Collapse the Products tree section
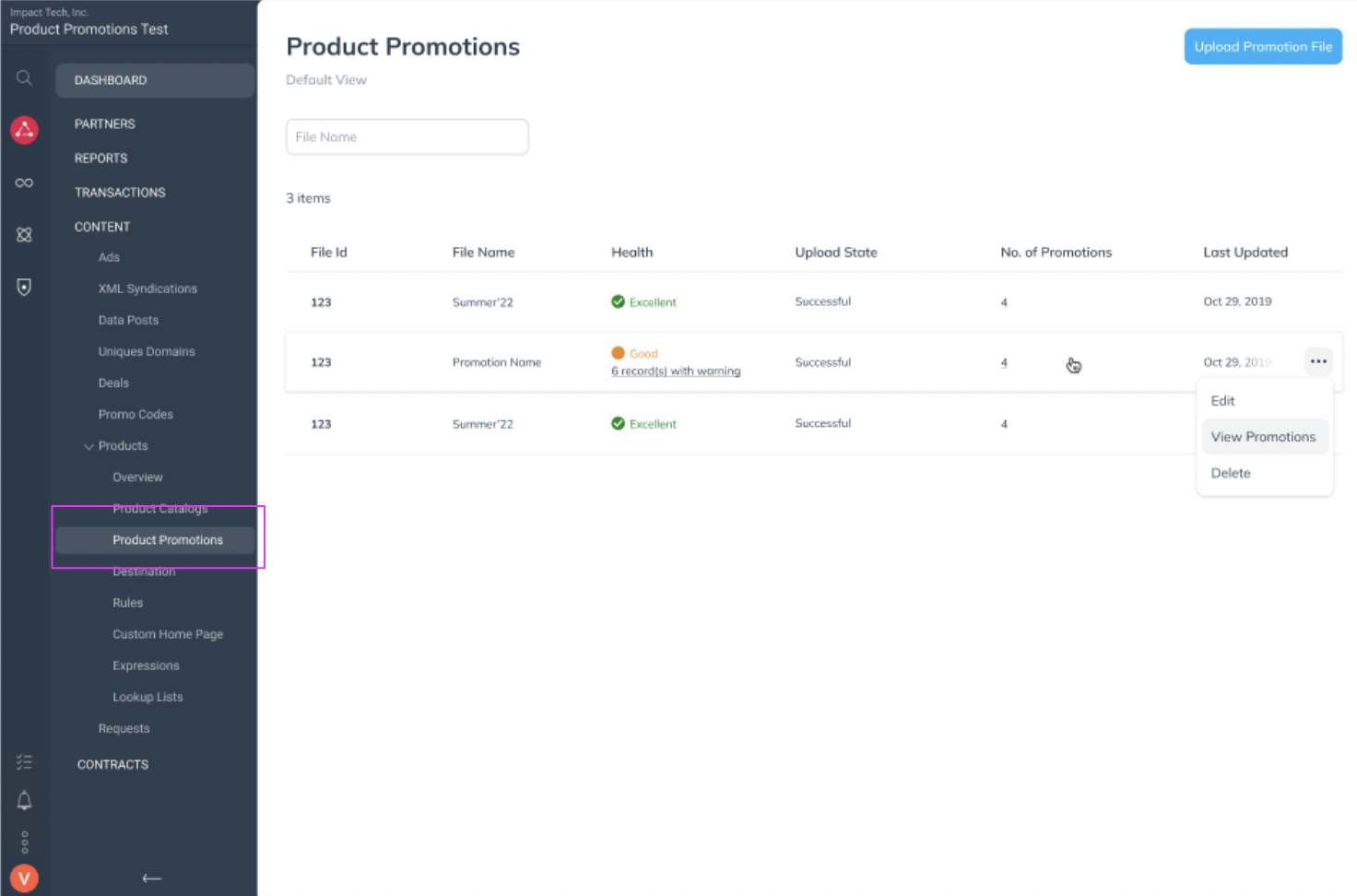 click(x=88, y=445)
